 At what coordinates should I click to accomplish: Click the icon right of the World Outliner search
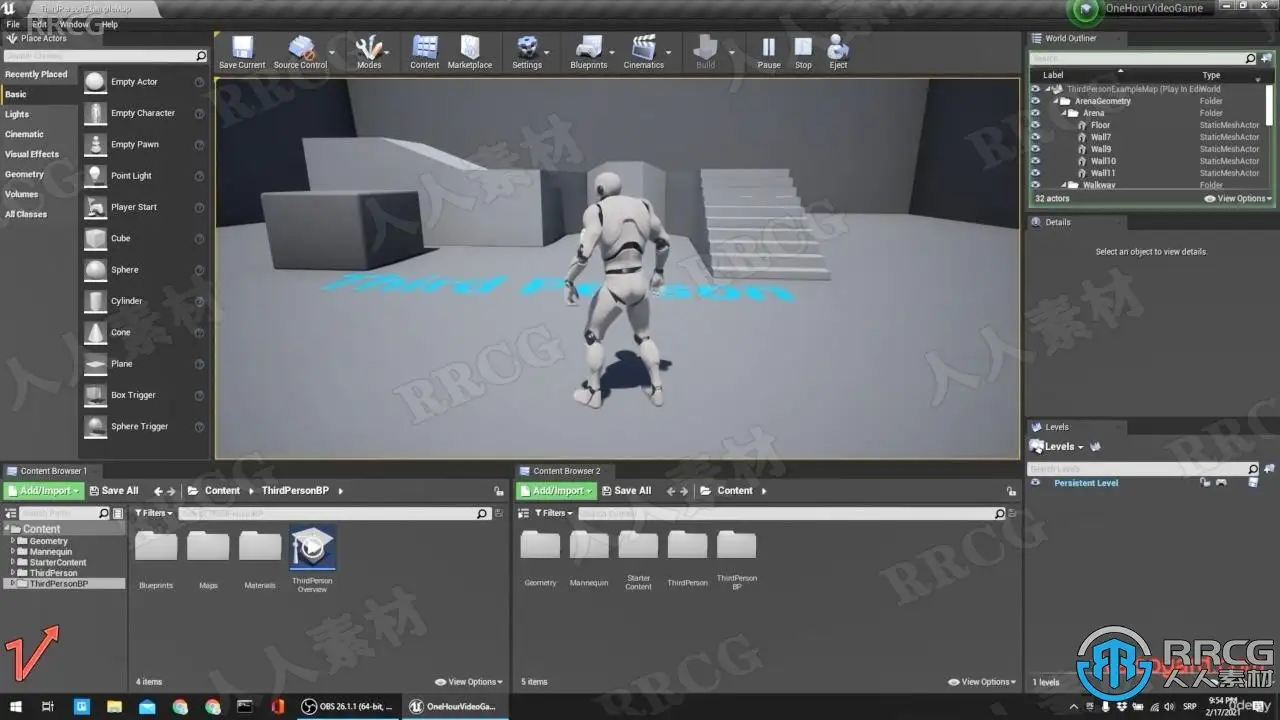click(1268, 59)
